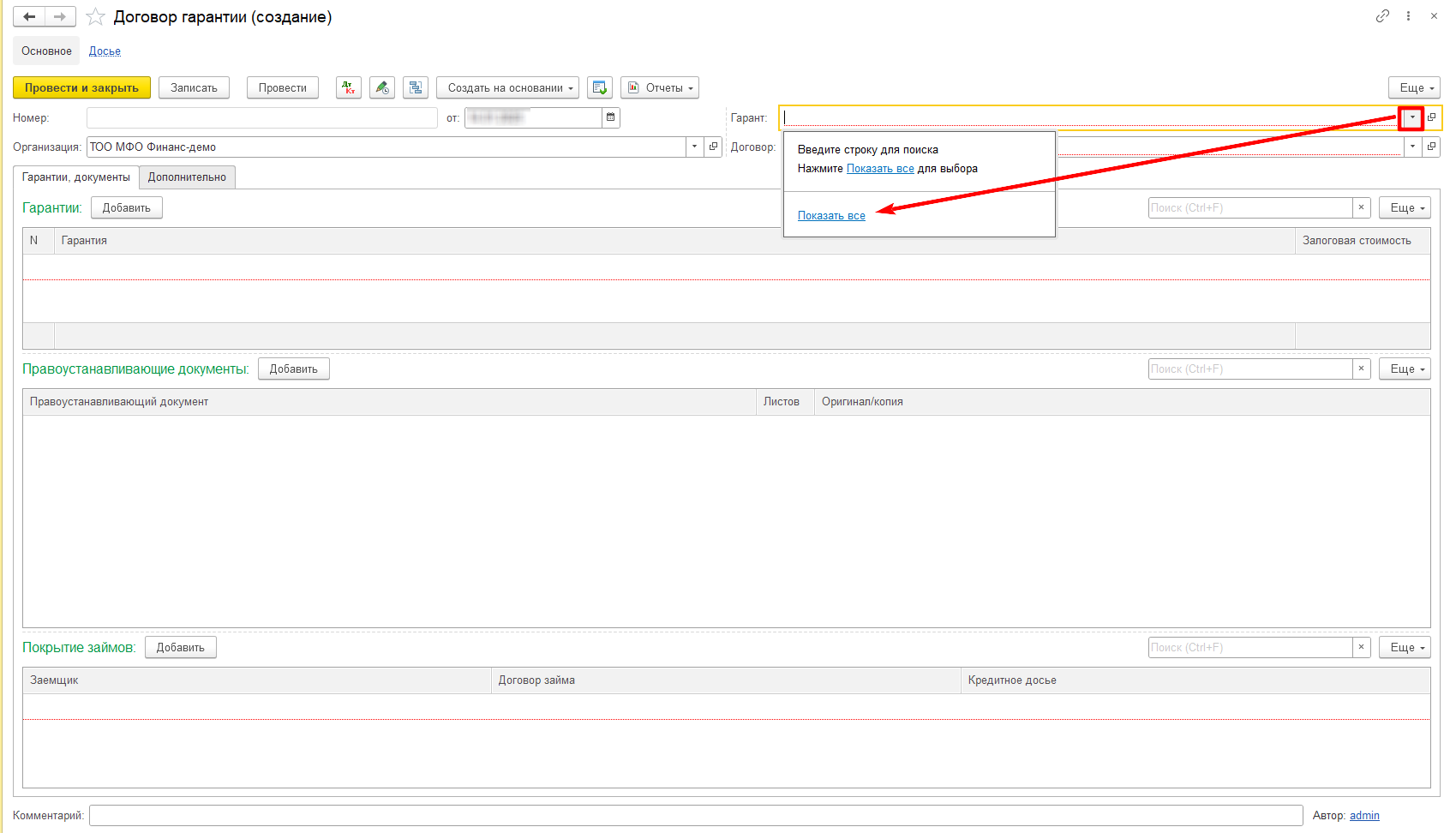Screen dimensions: 1456x833
Task: Add a row to Покрытие займов
Action: coord(181,647)
